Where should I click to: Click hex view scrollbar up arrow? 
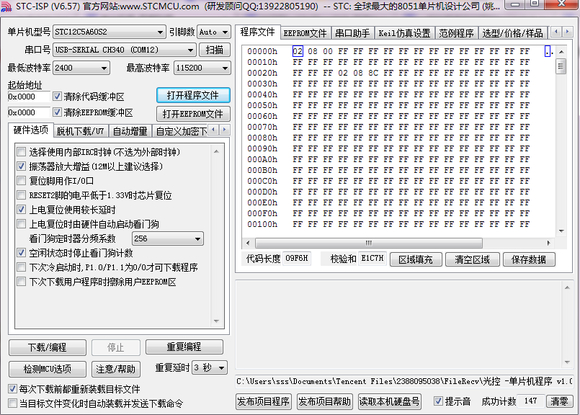tap(561, 52)
